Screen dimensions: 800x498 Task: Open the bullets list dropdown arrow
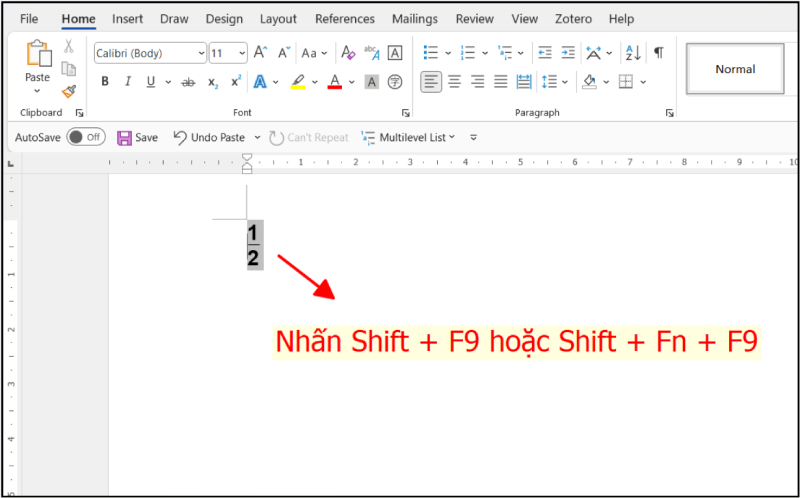448,53
